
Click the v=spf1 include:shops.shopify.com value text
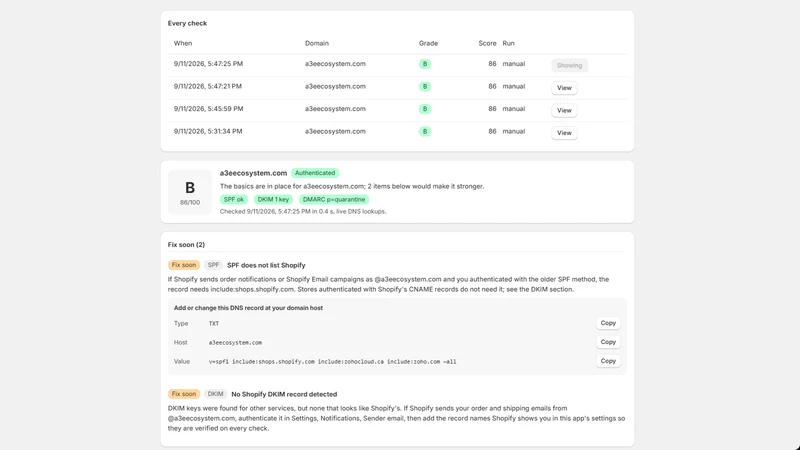click(x=332, y=362)
